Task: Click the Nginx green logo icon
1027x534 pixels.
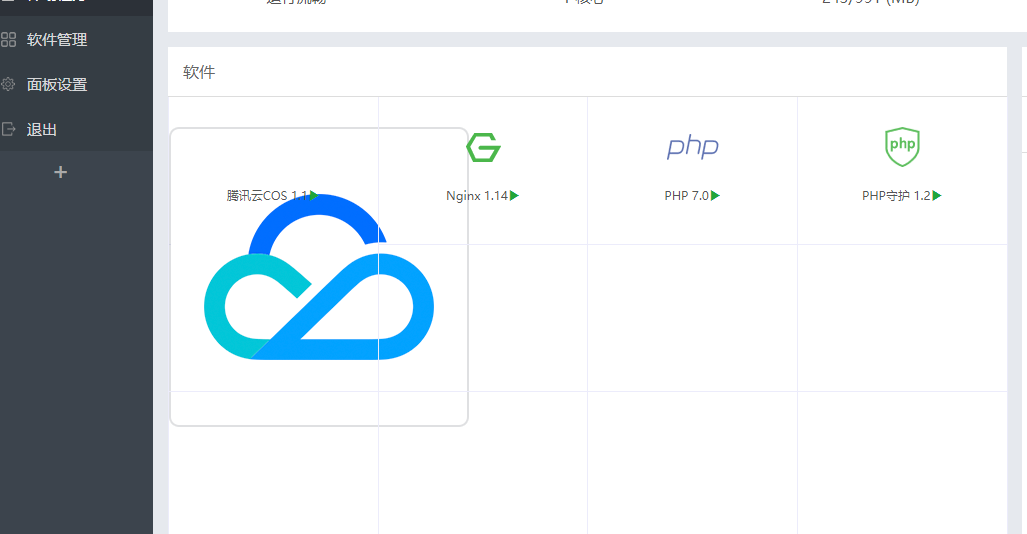Action: pos(483,147)
